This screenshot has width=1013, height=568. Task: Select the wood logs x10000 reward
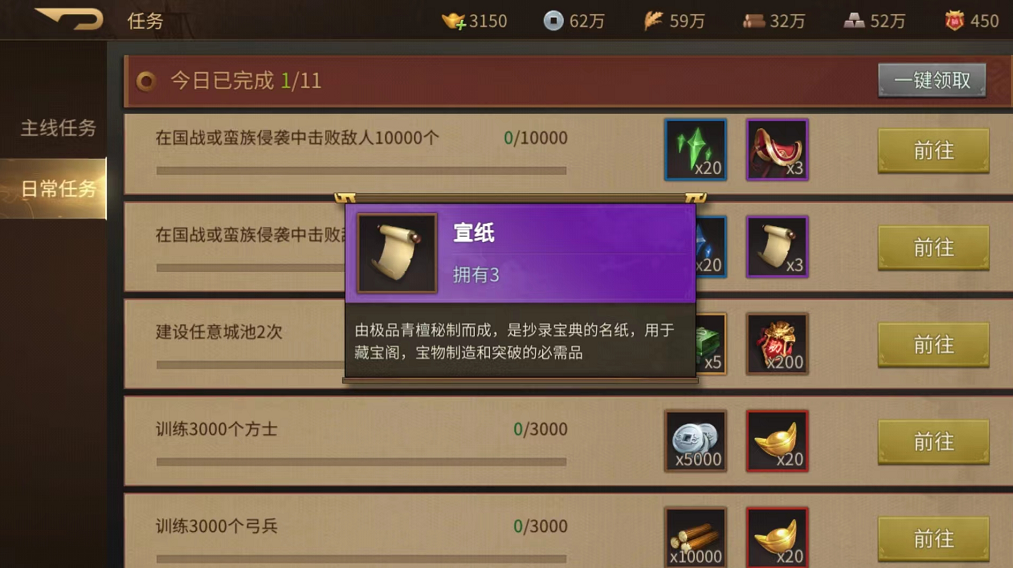pyautogui.click(x=696, y=538)
